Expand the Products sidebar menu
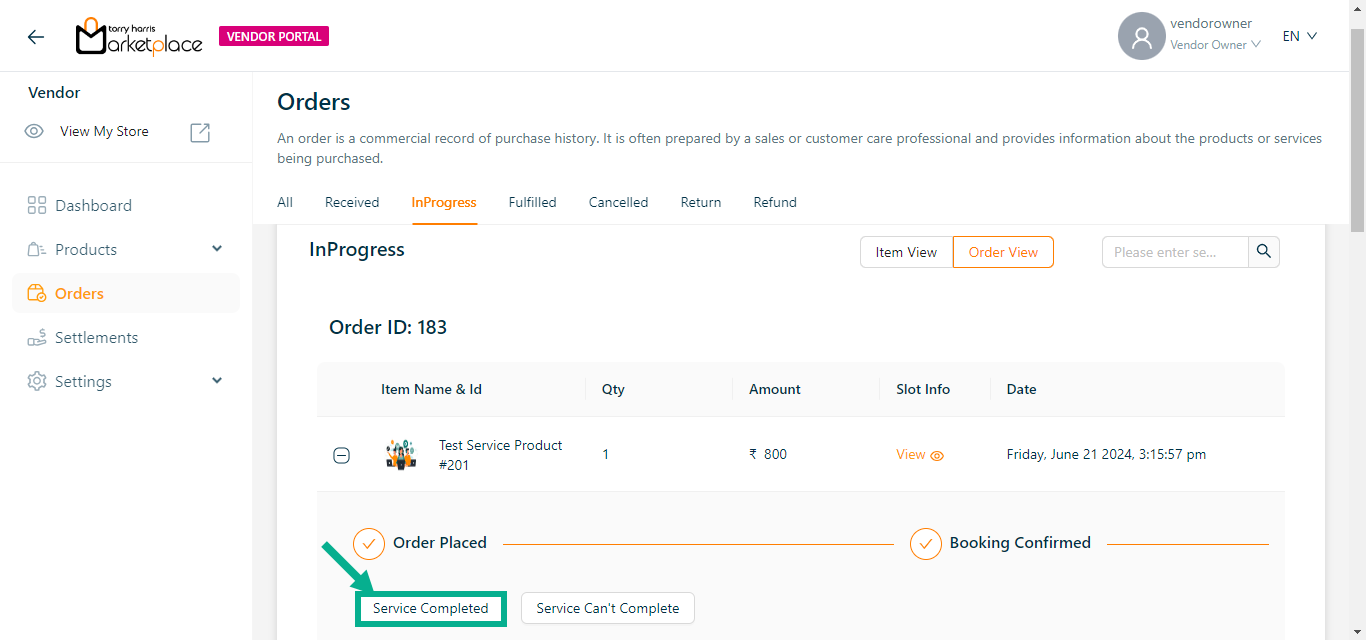The height and width of the screenshot is (640, 1366). coord(217,250)
